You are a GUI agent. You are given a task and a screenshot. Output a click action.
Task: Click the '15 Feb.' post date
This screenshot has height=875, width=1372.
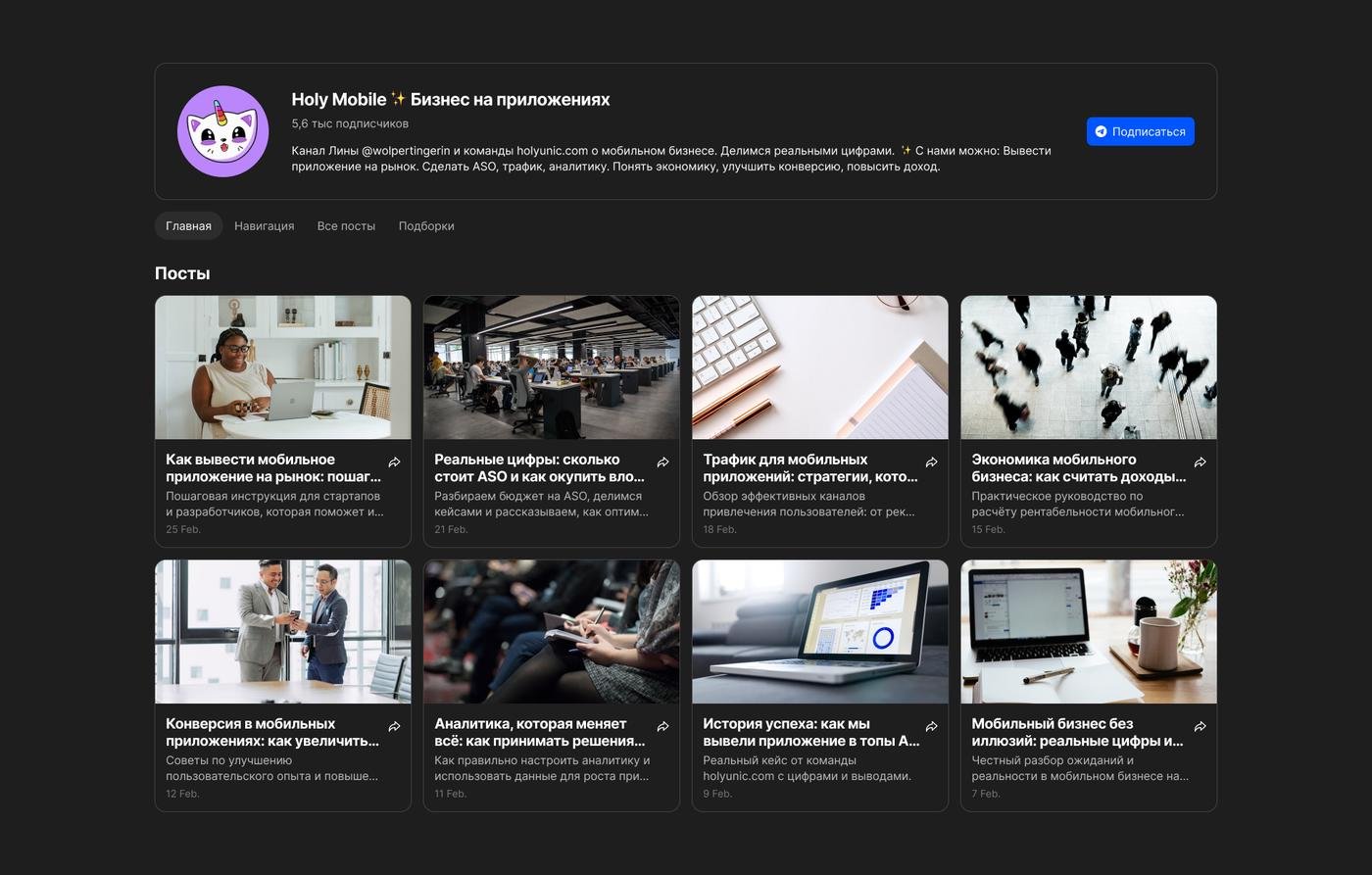988,529
